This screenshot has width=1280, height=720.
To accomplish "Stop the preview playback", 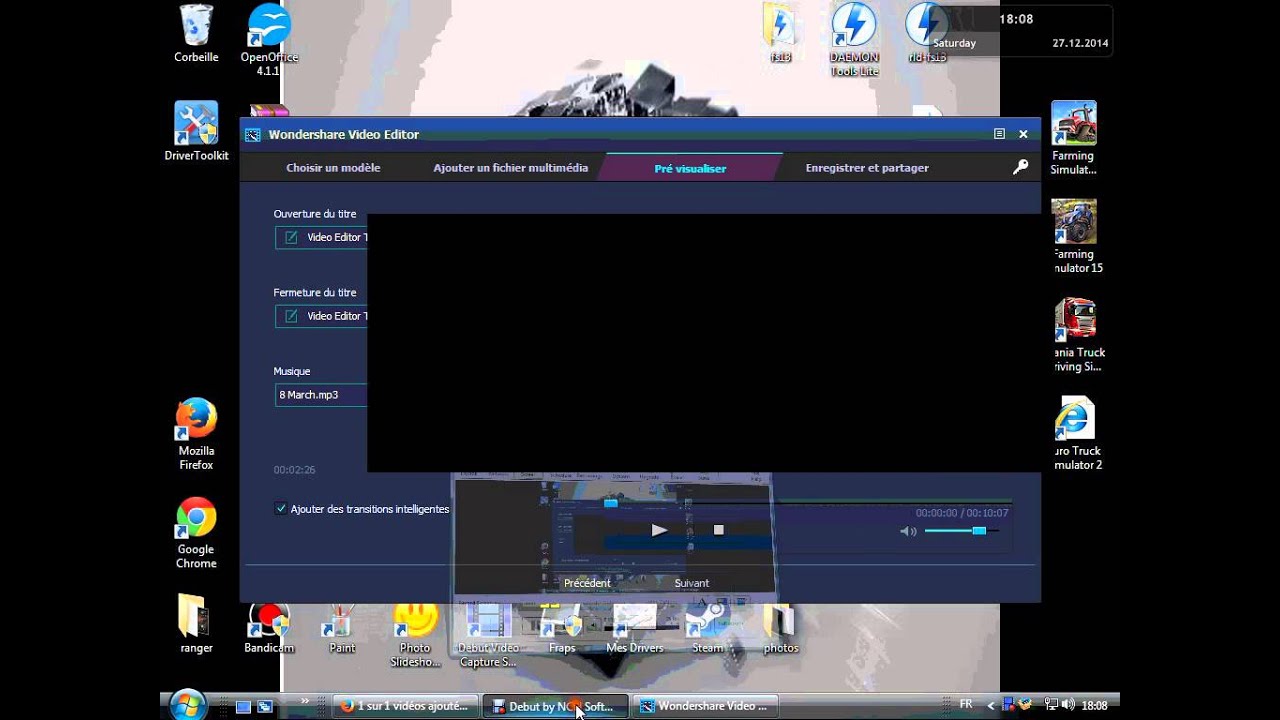I will pos(718,530).
